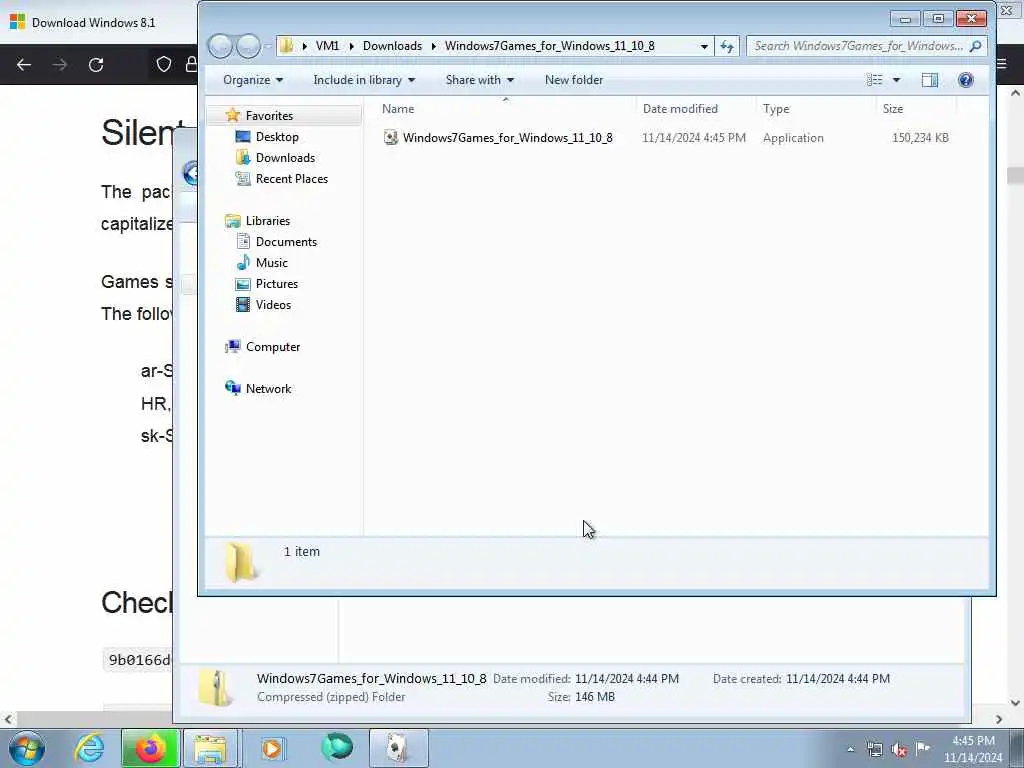Open Pictures library in navigation pane
The height and width of the screenshot is (768, 1024).
pyautogui.click(x=277, y=283)
